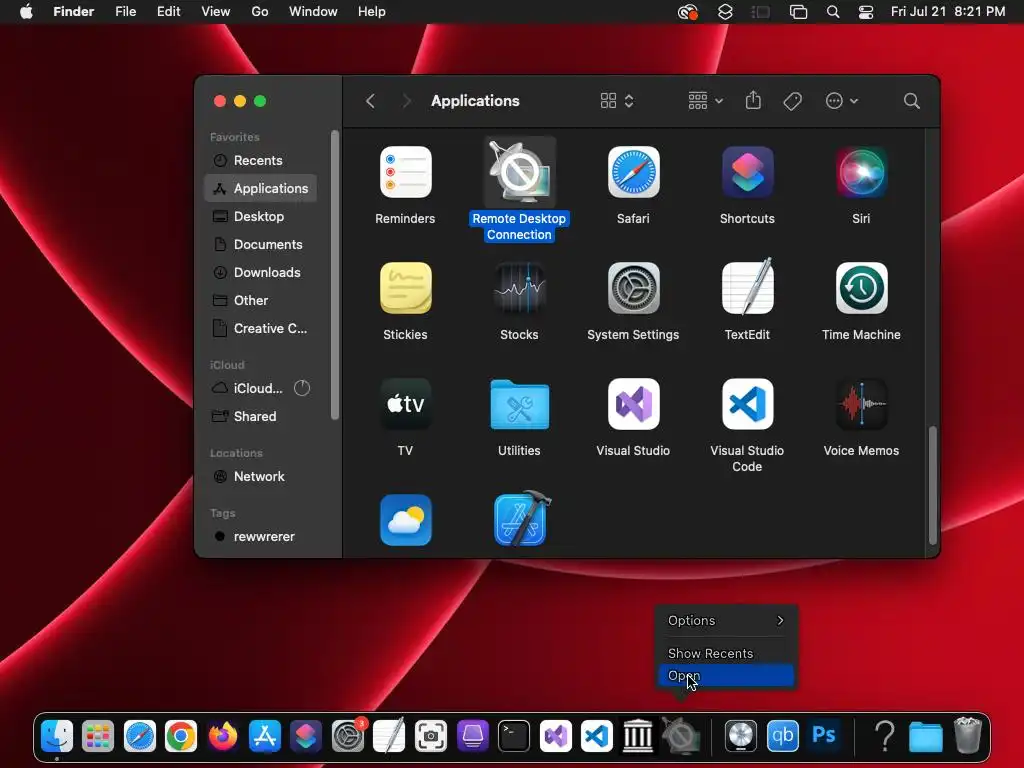Image resolution: width=1024 pixels, height=768 pixels.
Task: Open iCloud Drive in the sidebar
Action: tap(261, 389)
